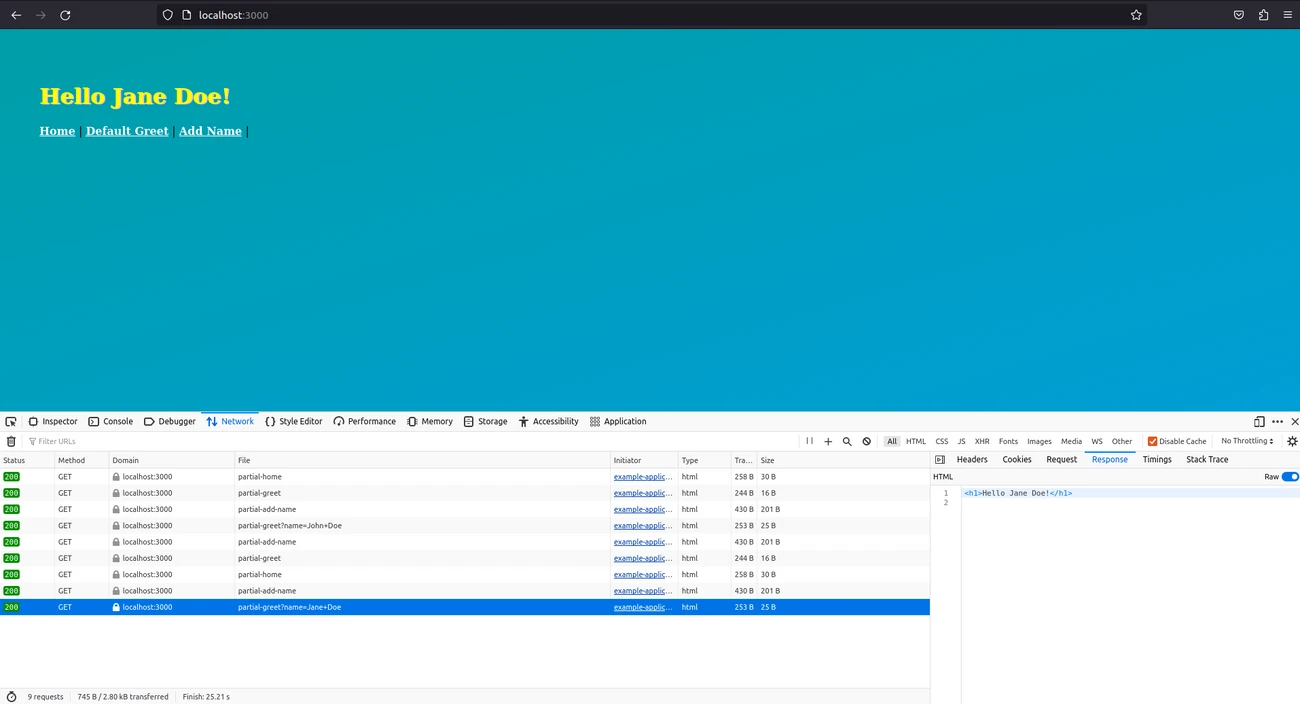The image size is (1300, 704).
Task: Close the developer tools with the X icon
Action: coord(1295,422)
